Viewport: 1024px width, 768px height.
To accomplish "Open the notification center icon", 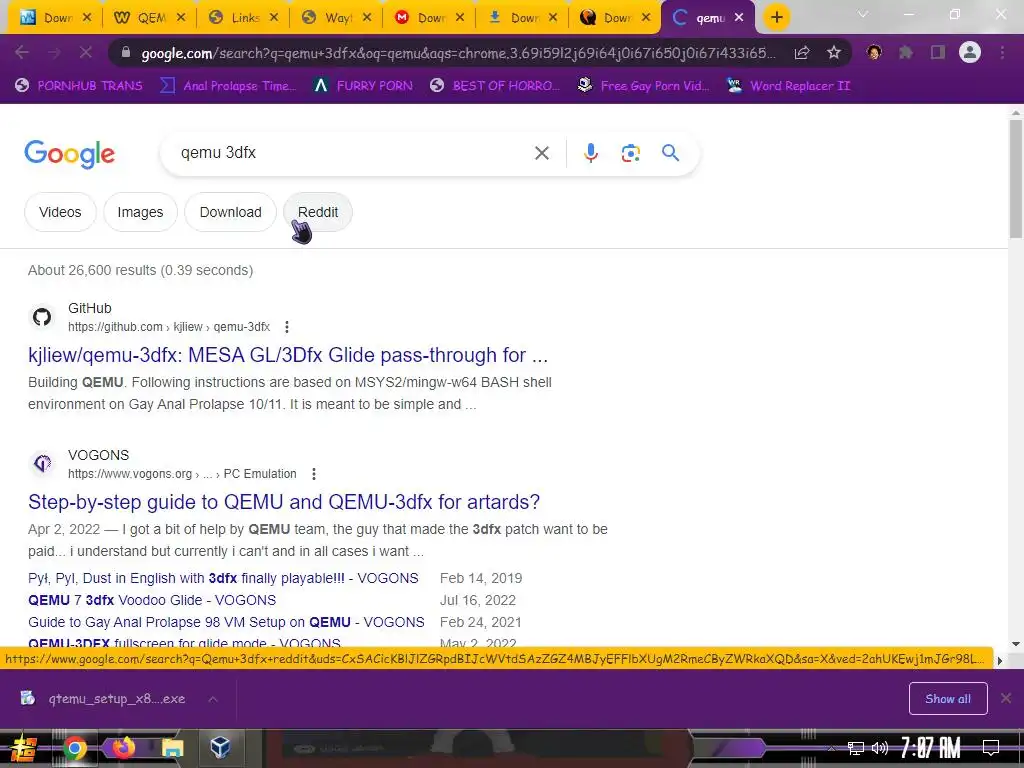I will [991, 747].
